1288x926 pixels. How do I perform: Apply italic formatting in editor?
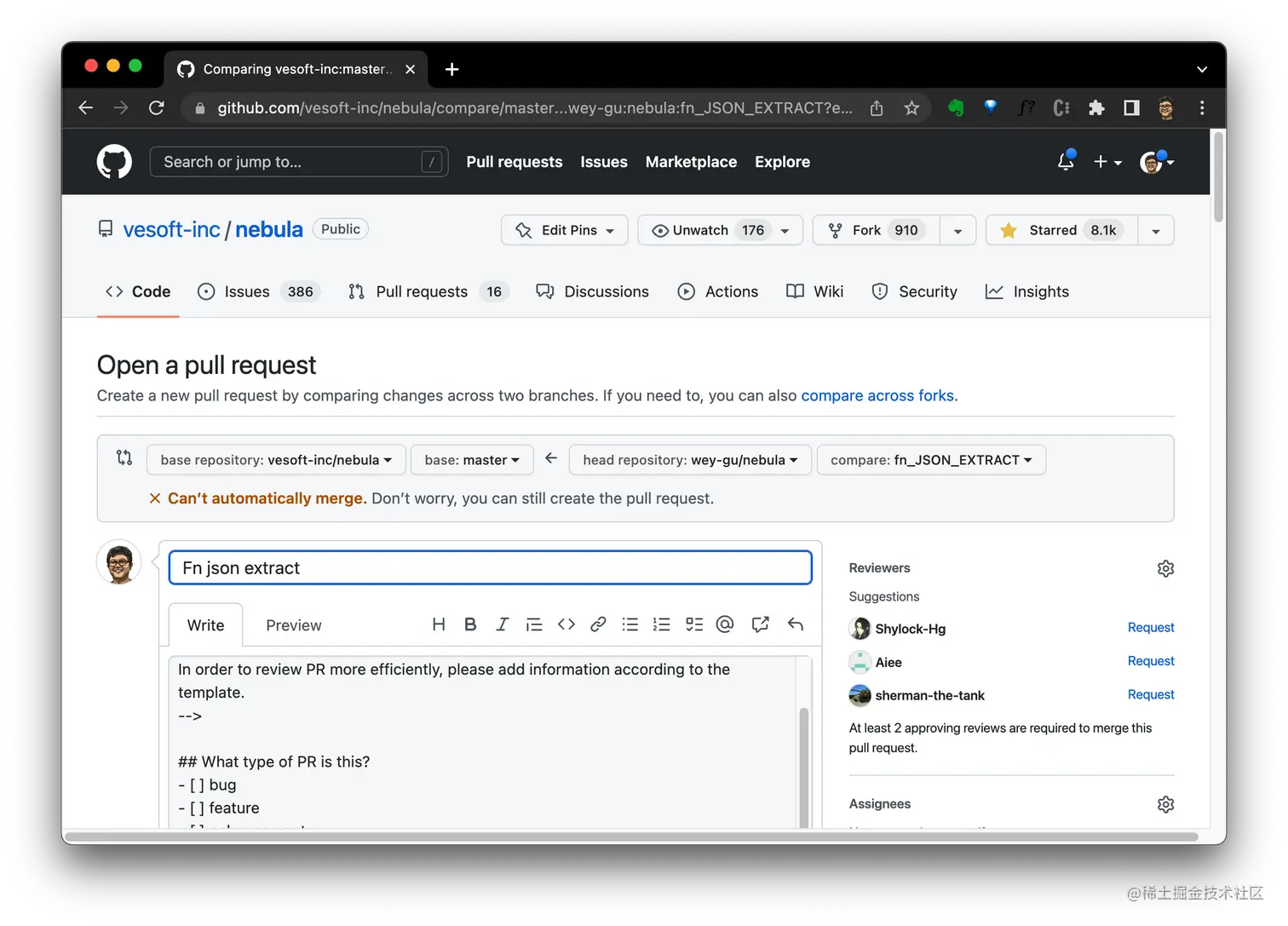[503, 624]
